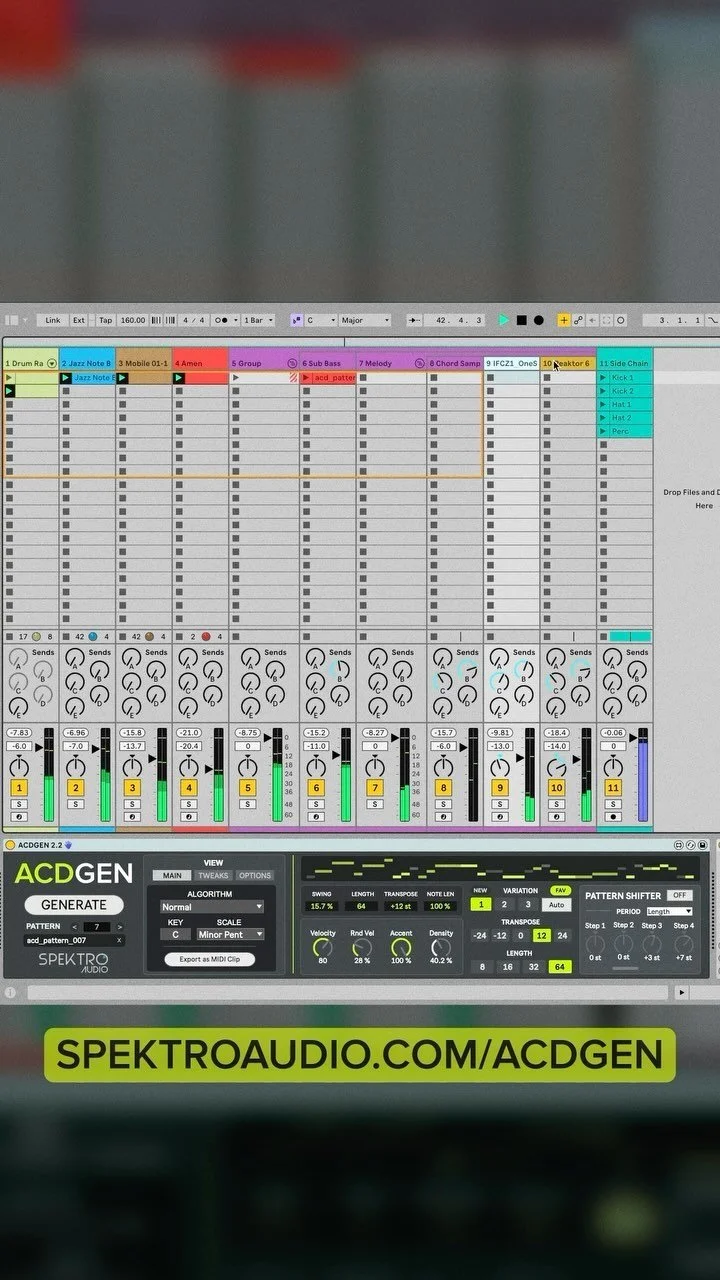Toggle the purple scale mode icon
720x1280 pixels.
[296, 320]
